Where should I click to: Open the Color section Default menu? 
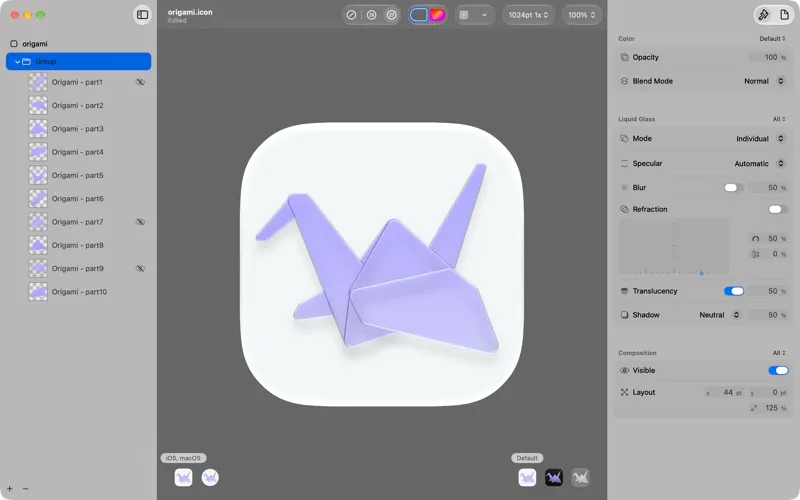tap(772, 39)
